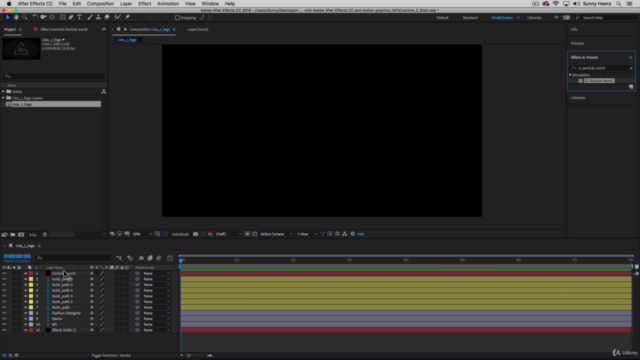The width and height of the screenshot is (640, 360).
Task: Select the Hand tool
Action: pos(16,18)
